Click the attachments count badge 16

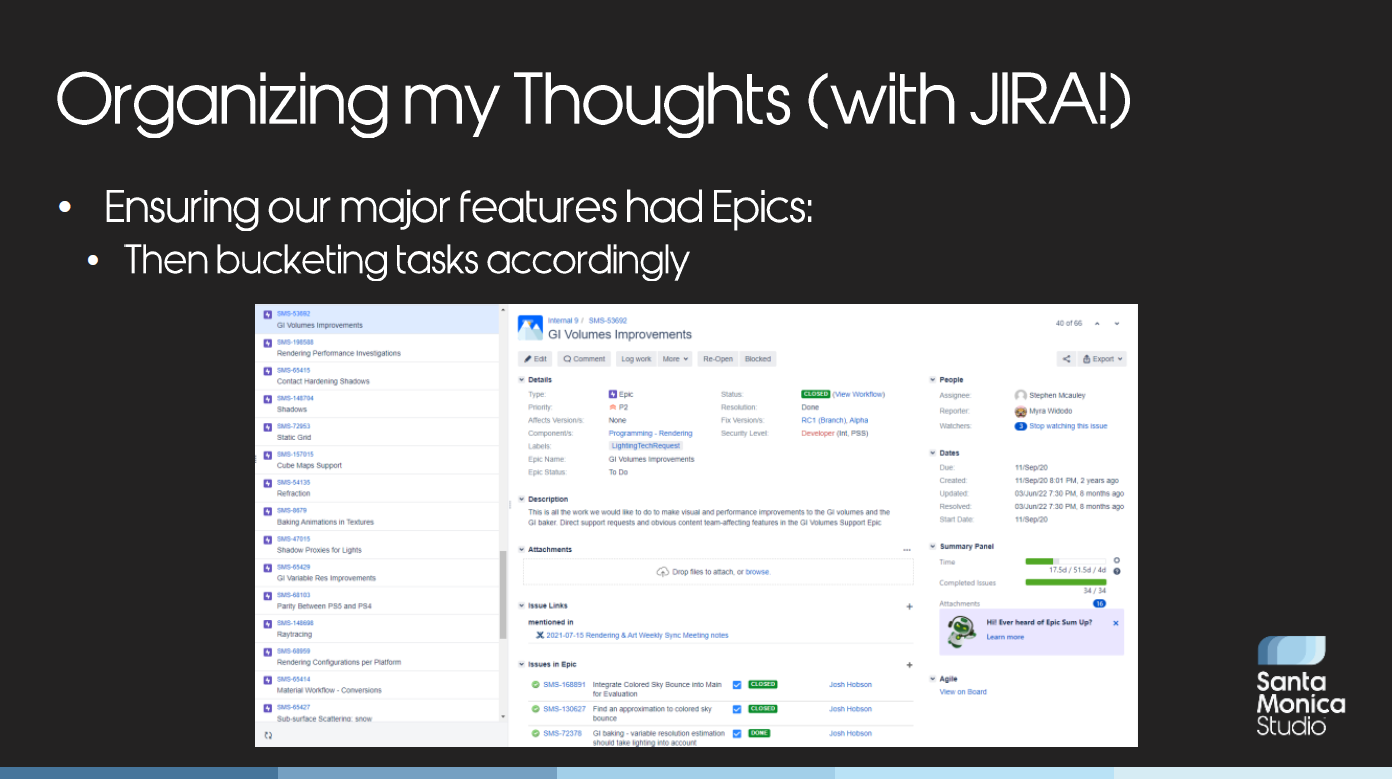(1099, 604)
